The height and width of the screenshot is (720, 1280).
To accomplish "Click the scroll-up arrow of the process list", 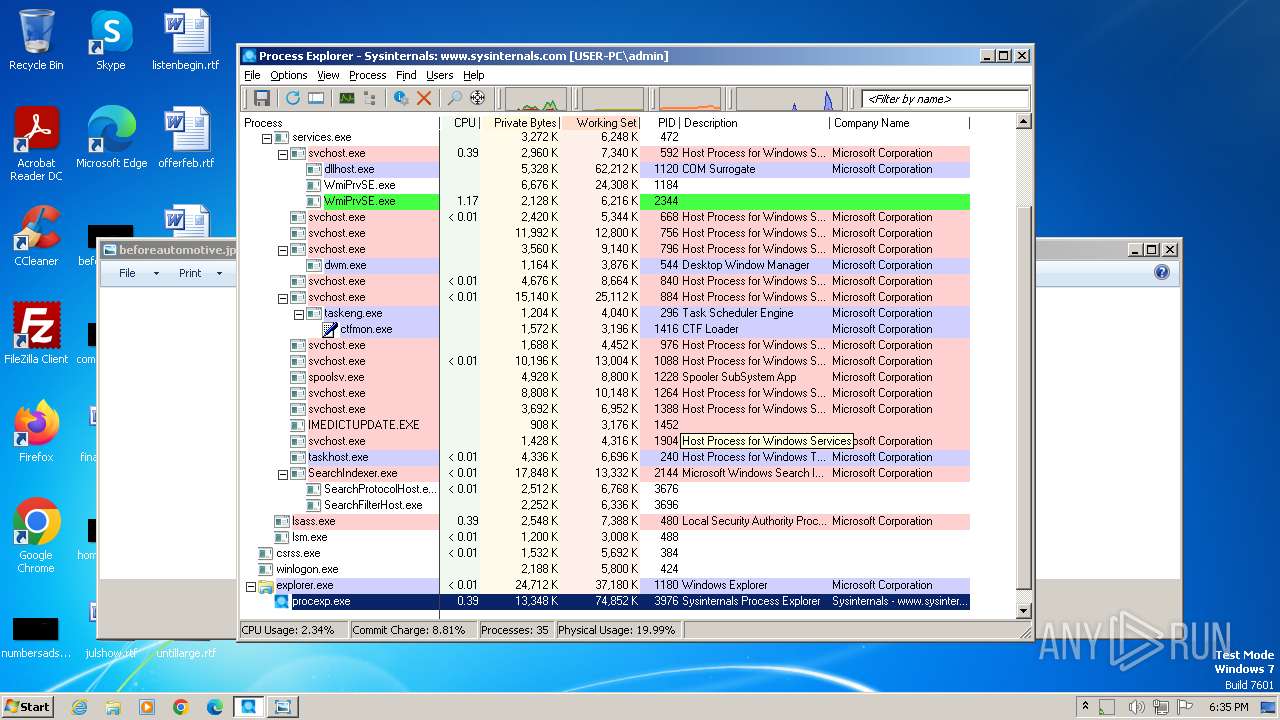I will pyautogui.click(x=1023, y=122).
